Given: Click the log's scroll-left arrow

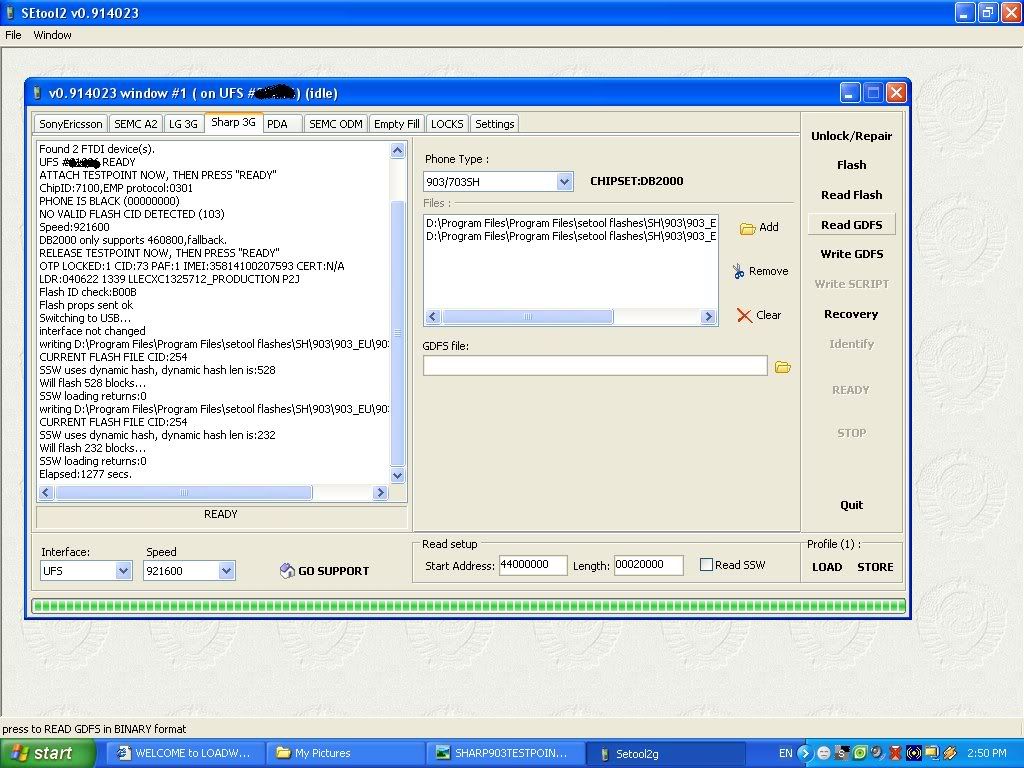Looking at the screenshot, I should tap(46, 492).
